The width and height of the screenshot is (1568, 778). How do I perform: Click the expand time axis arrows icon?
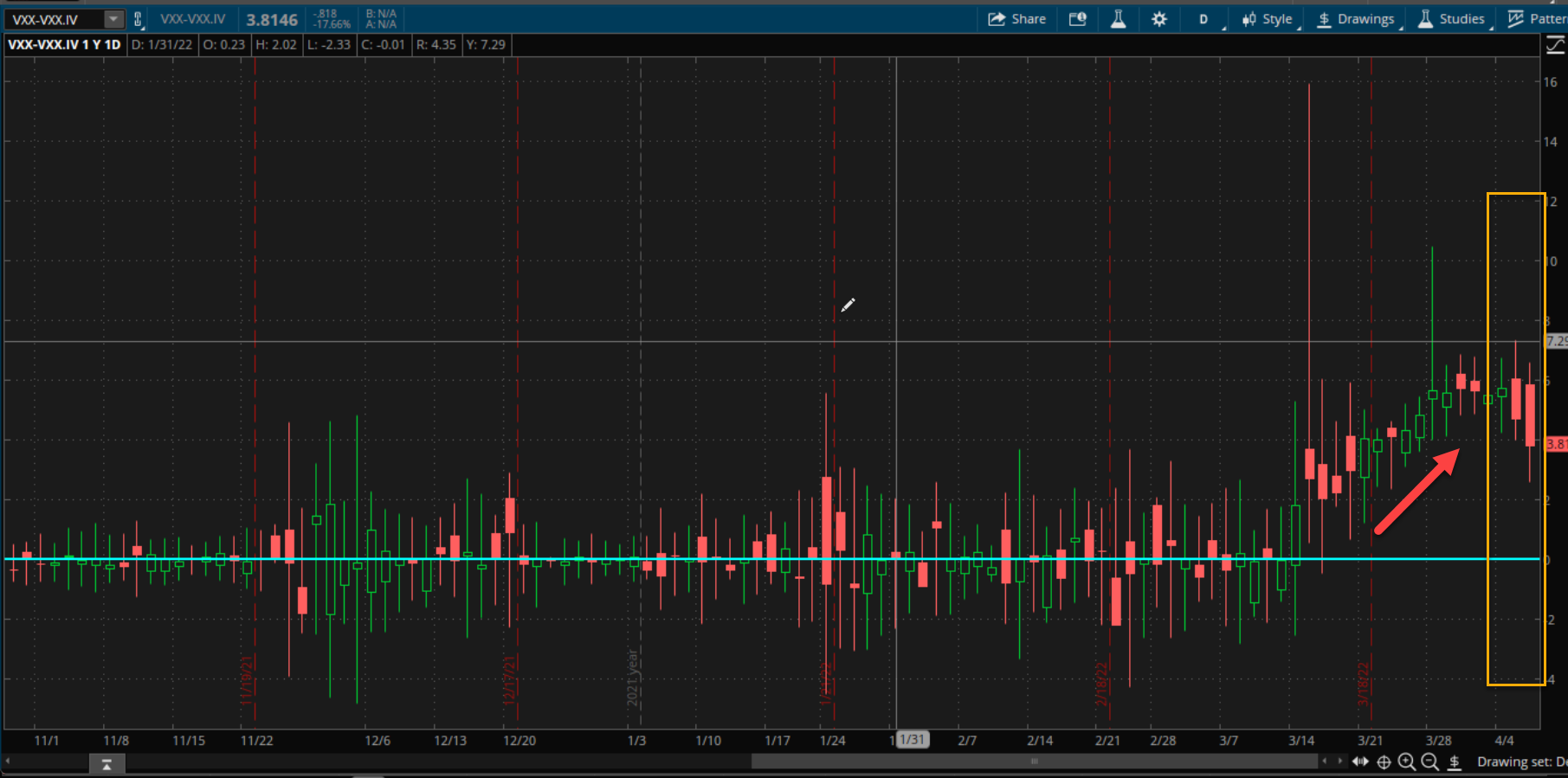tap(1361, 762)
